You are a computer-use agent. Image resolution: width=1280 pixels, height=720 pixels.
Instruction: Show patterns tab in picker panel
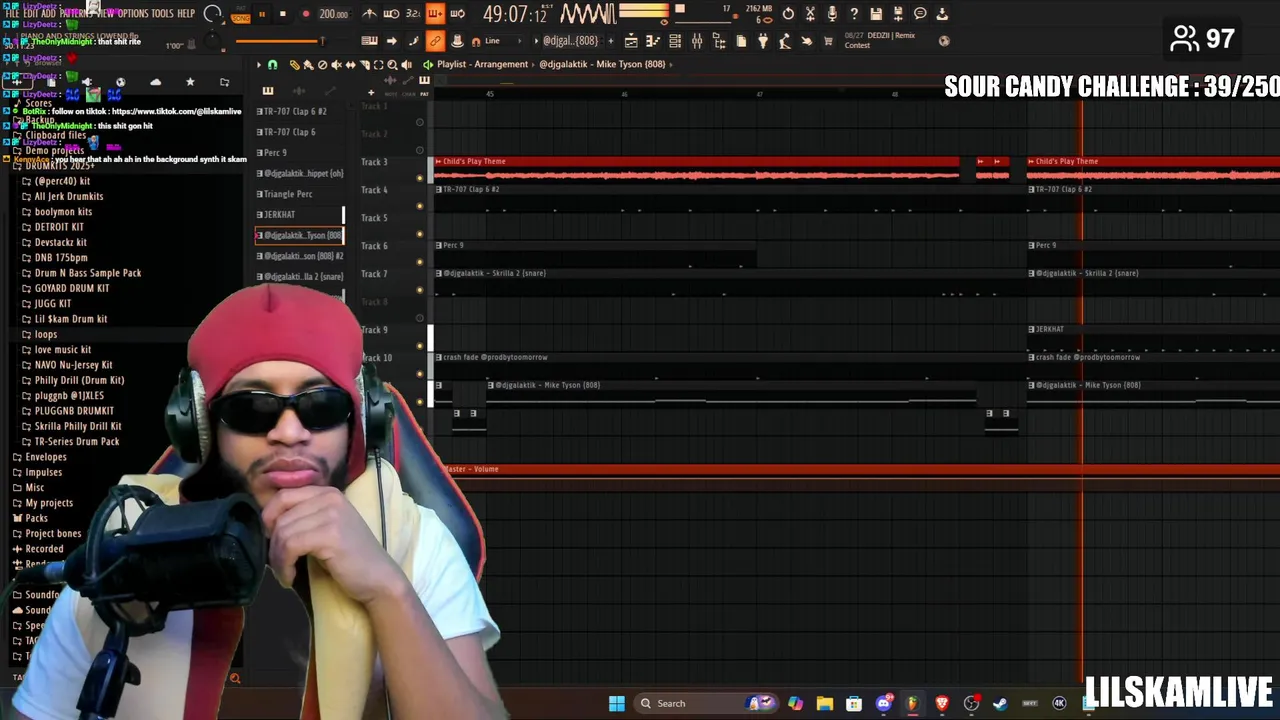click(268, 91)
